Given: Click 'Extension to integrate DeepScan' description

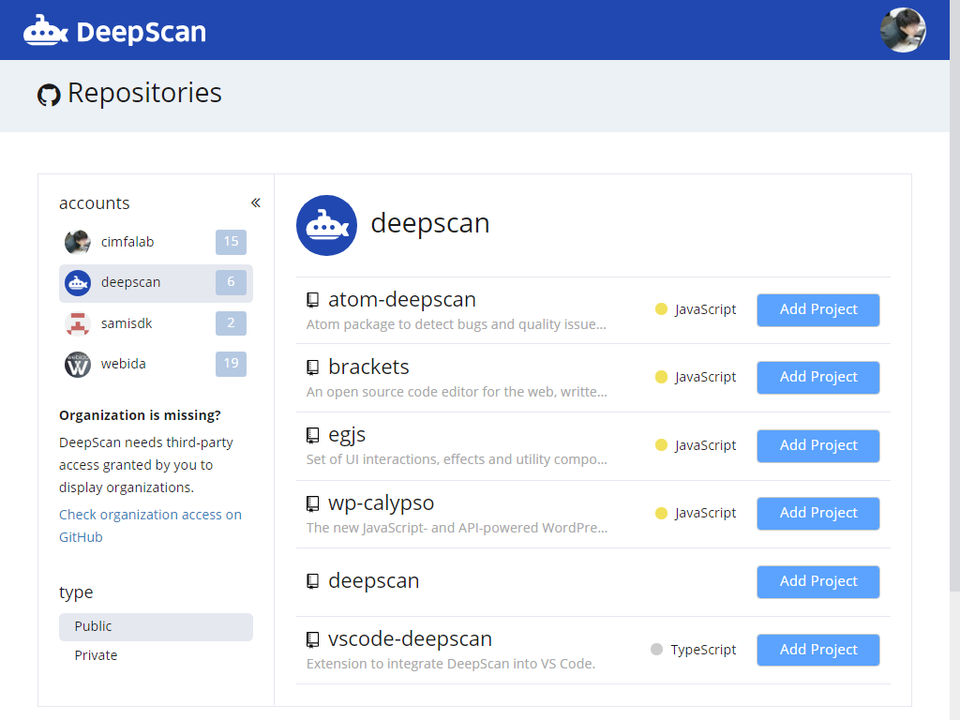Looking at the screenshot, I should click(x=451, y=664).
